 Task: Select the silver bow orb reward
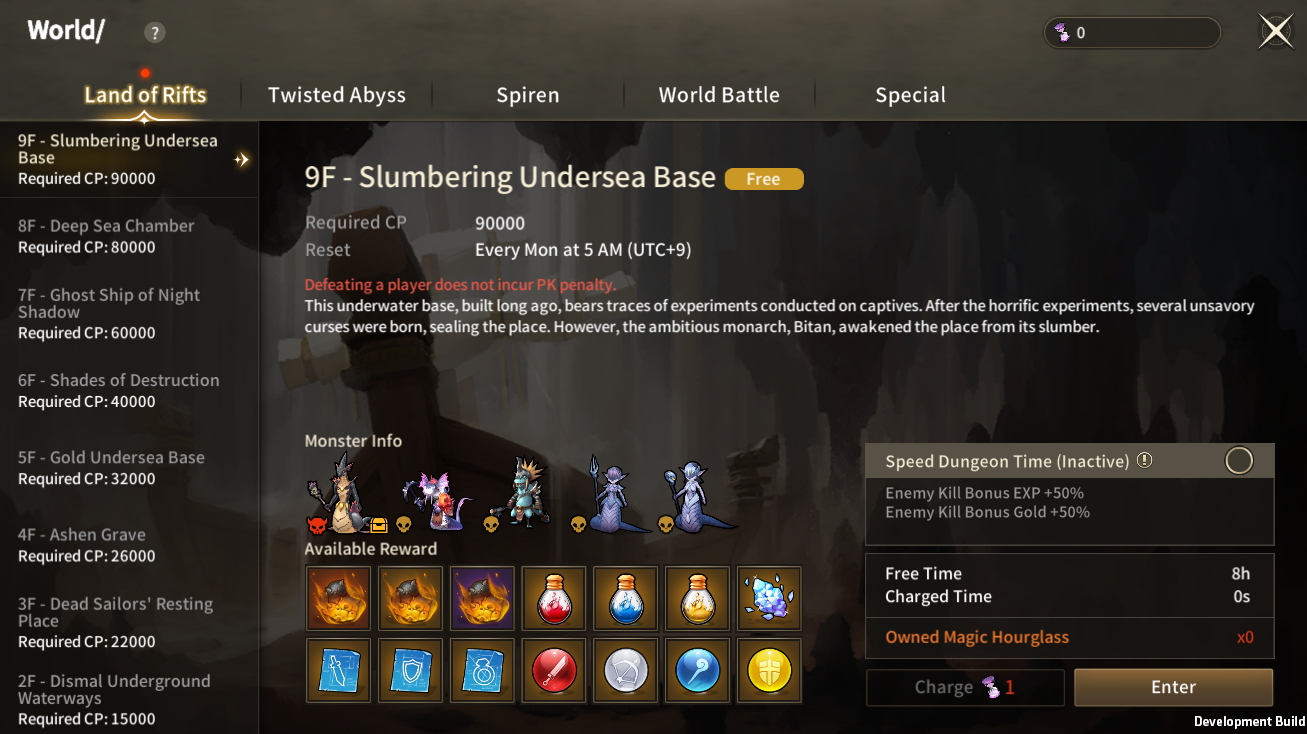pos(627,671)
